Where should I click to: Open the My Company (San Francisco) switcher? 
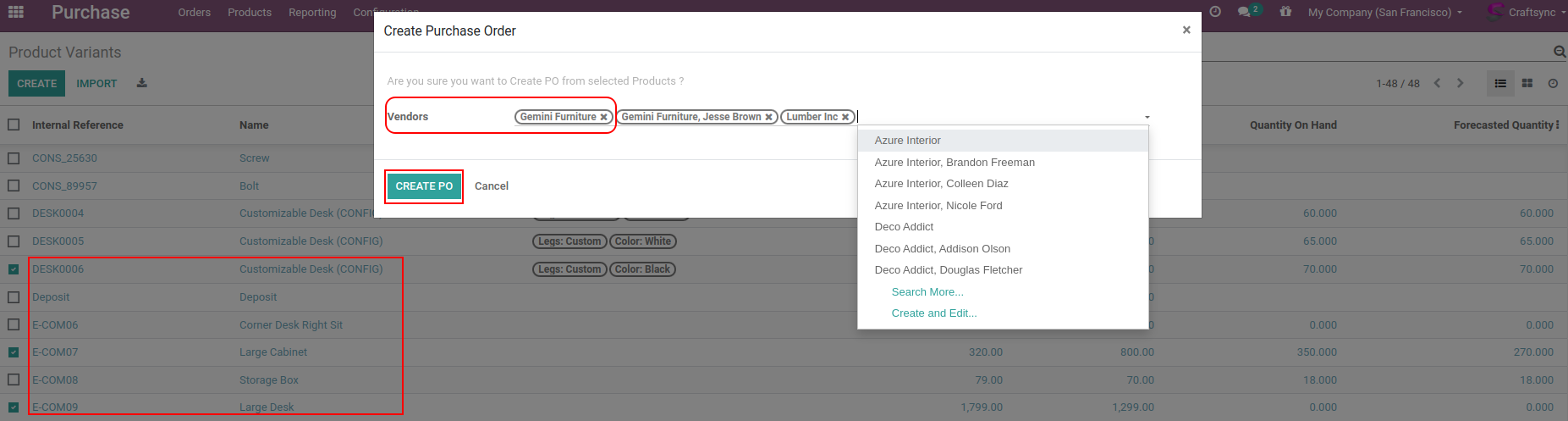coord(1384,12)
